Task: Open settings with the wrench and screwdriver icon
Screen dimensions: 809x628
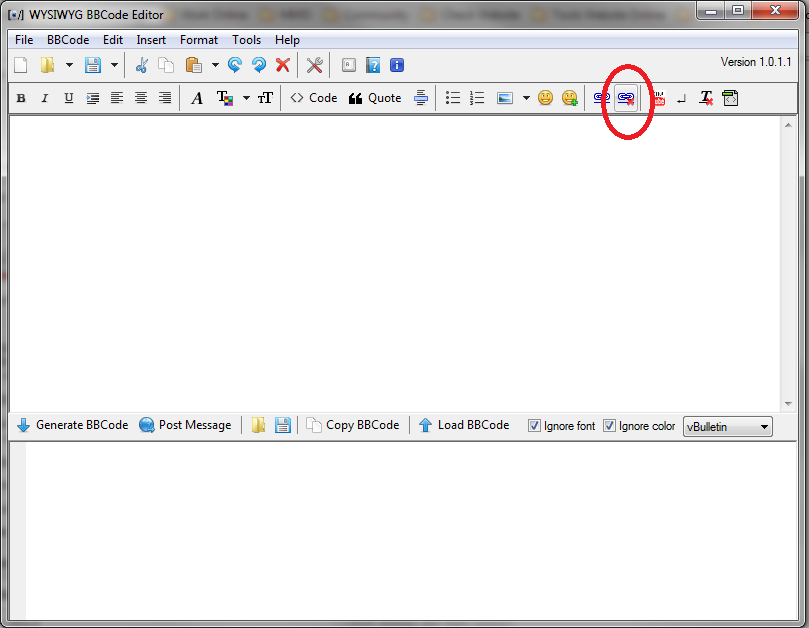Action: (x=314, y=65)
